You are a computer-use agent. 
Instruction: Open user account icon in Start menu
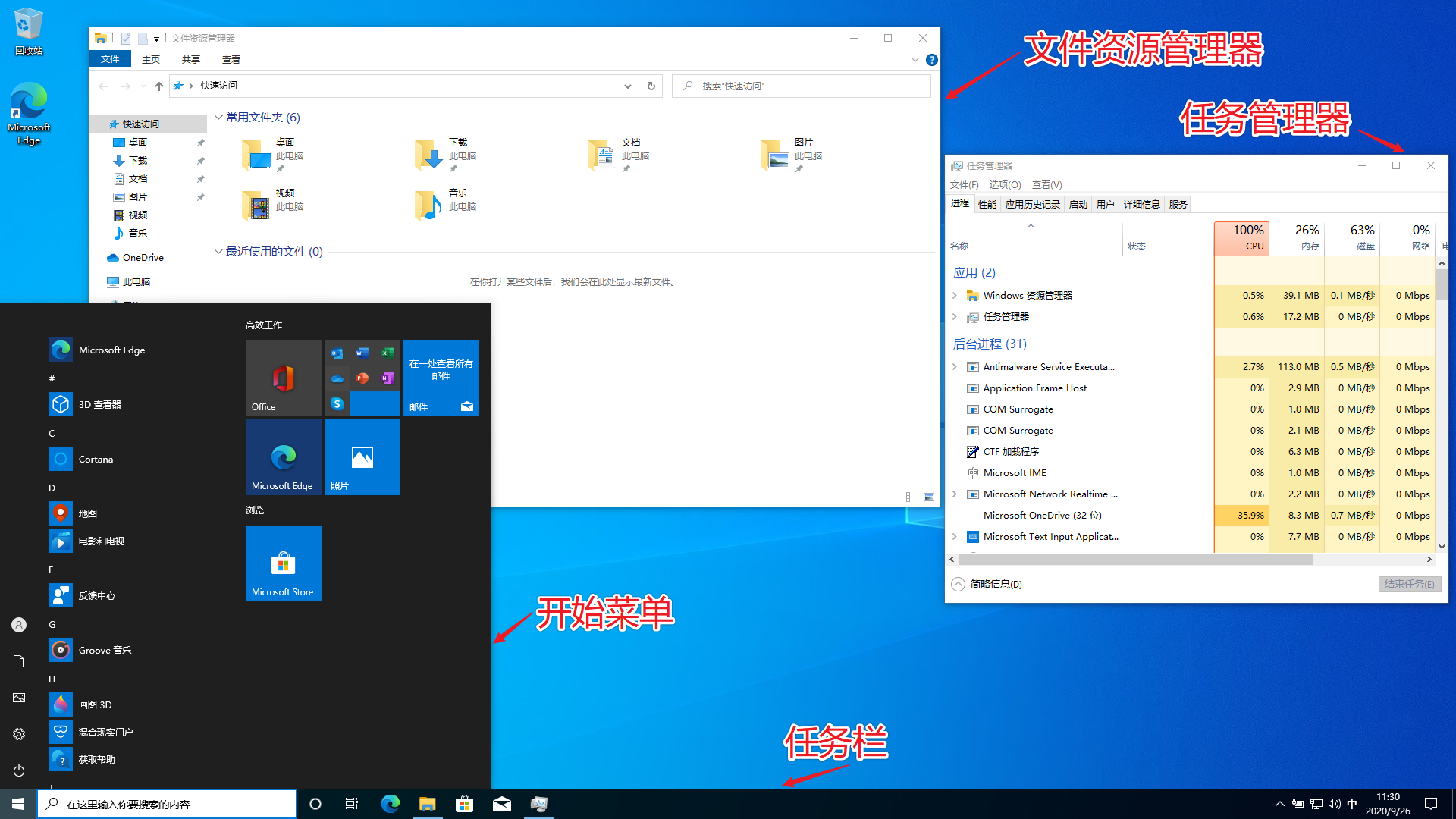(x=19, y=625)
